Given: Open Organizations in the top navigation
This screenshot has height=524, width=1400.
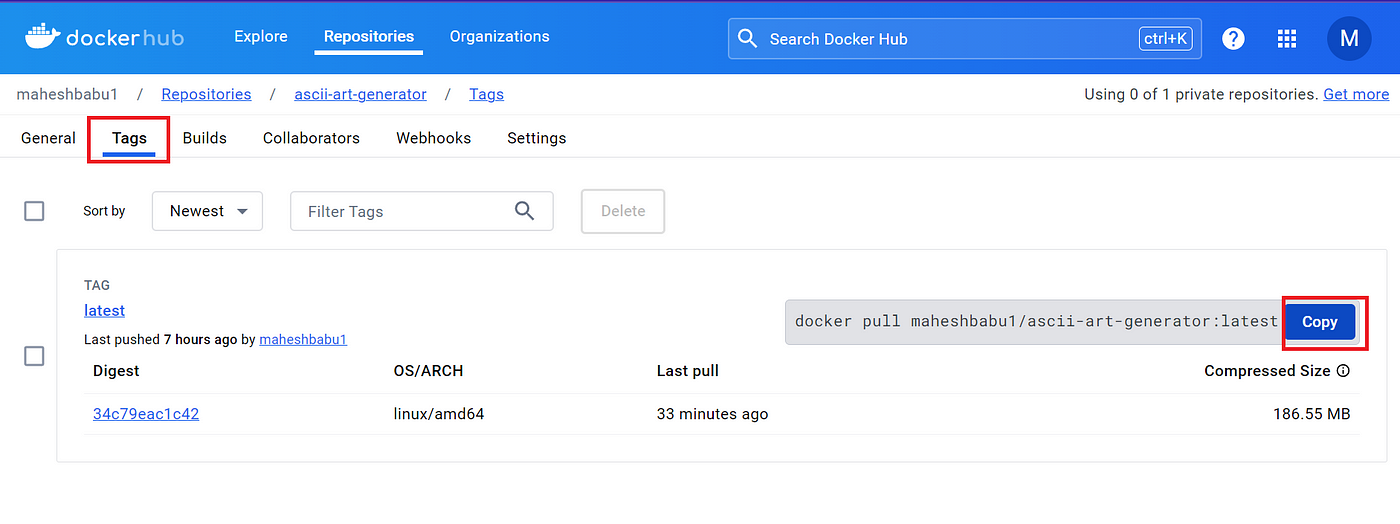Looking at the screenshot, I should (x=499, y=36).
